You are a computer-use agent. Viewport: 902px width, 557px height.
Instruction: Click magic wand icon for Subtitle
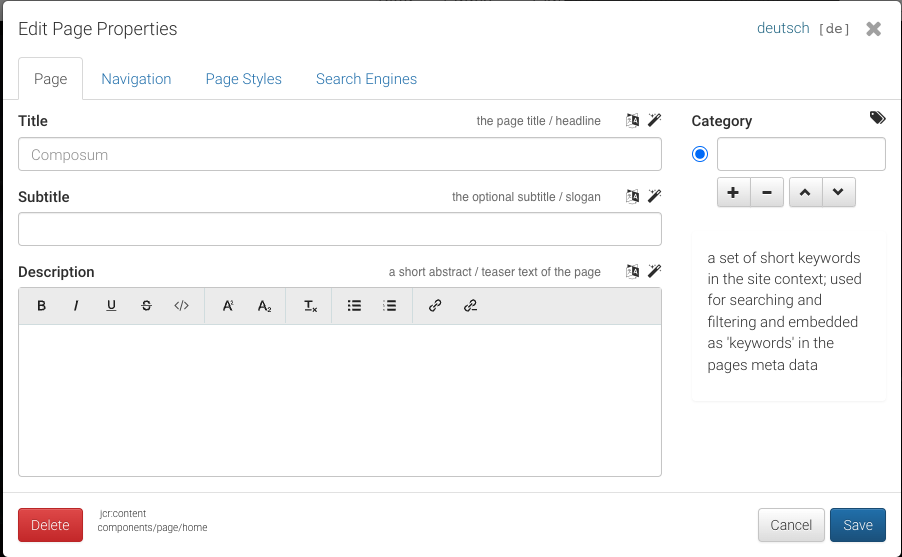(x=655, y=196)
